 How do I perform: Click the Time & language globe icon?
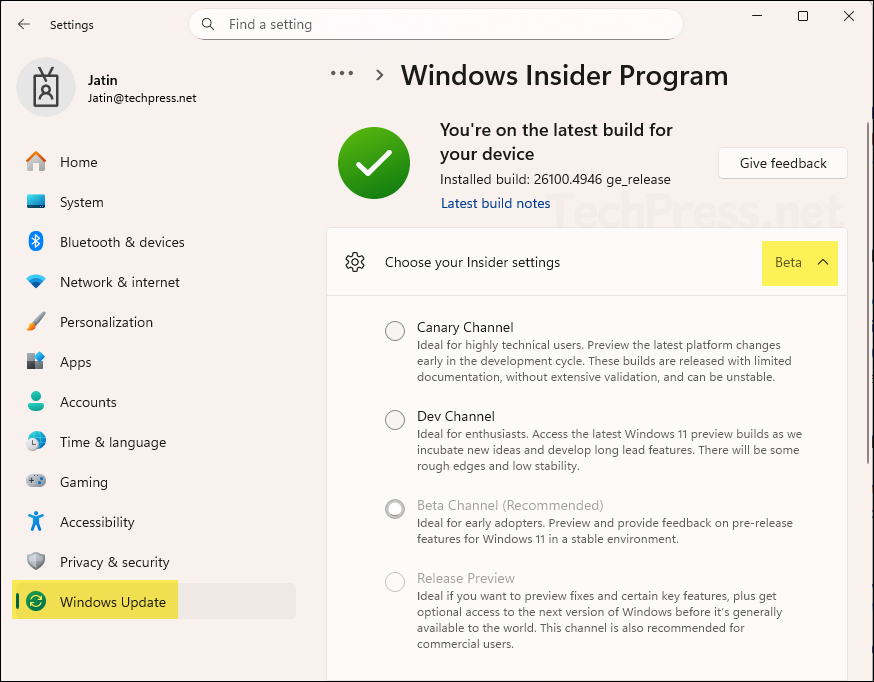(x=36, y=441)
